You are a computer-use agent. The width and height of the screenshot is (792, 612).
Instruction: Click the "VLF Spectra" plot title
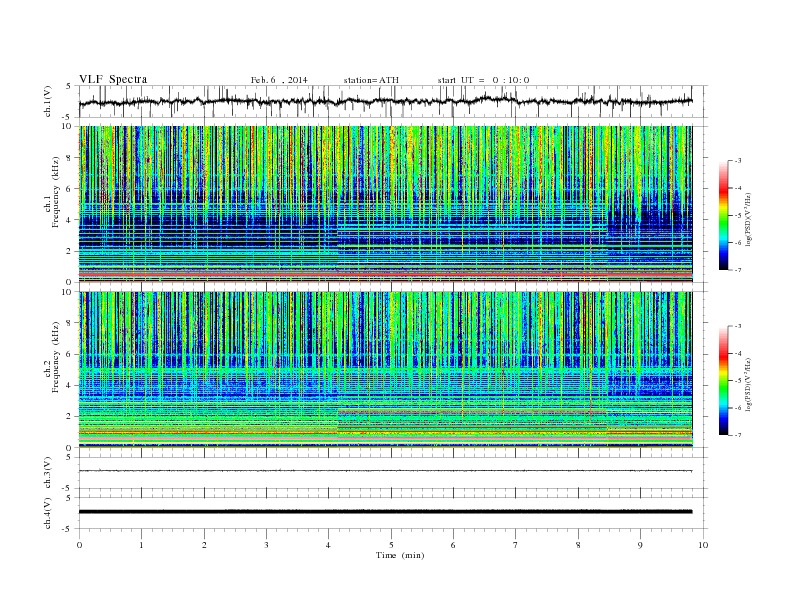coord(113,79)
